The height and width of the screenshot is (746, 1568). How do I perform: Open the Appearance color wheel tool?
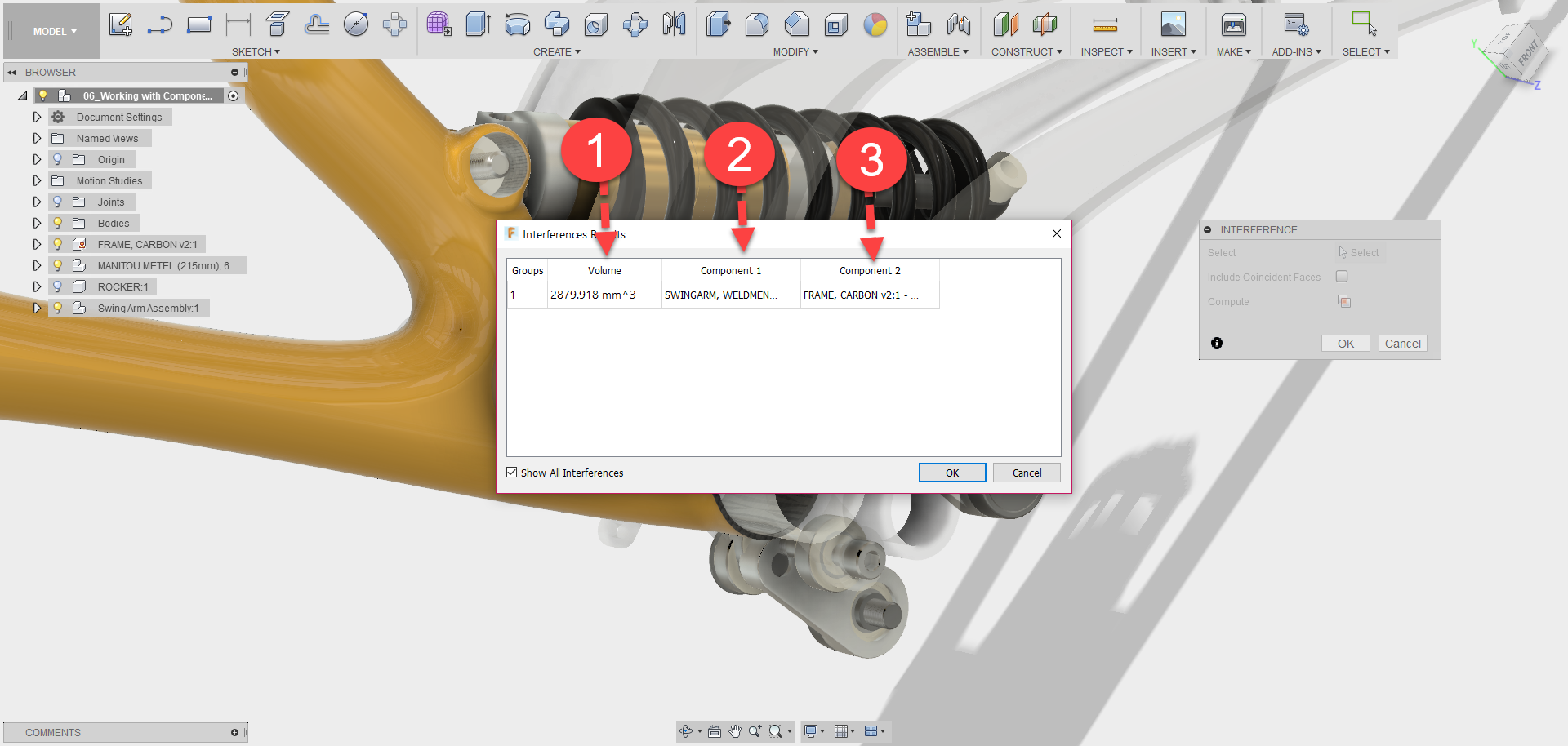pyautogui.click(x=875, y=25)
